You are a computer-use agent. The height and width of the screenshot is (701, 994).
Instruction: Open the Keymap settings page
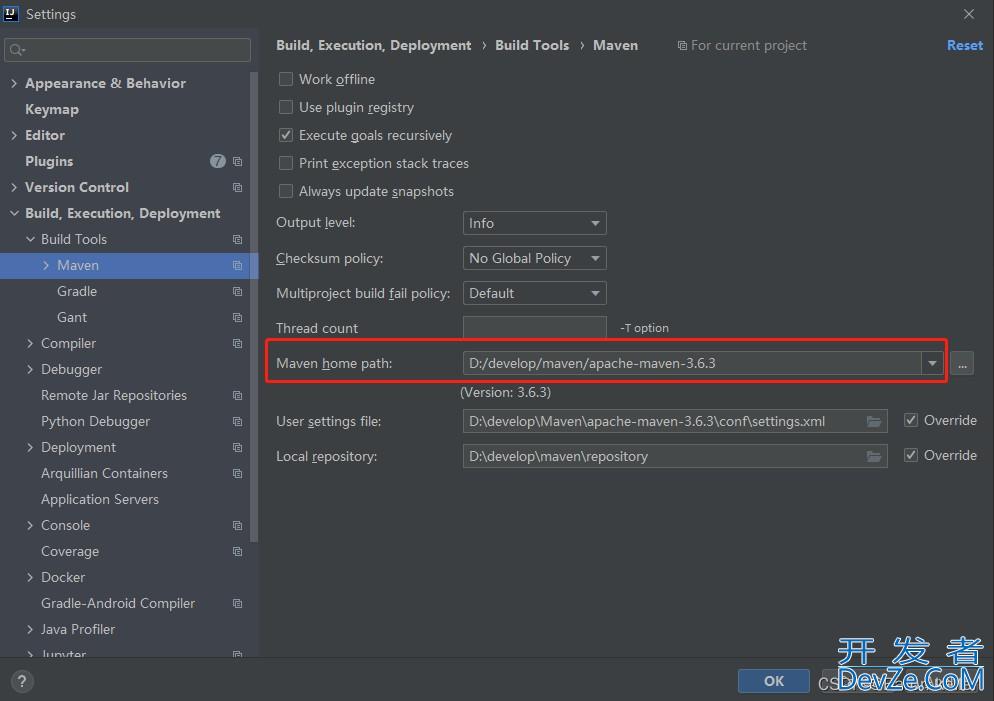(x=52, y=109)
